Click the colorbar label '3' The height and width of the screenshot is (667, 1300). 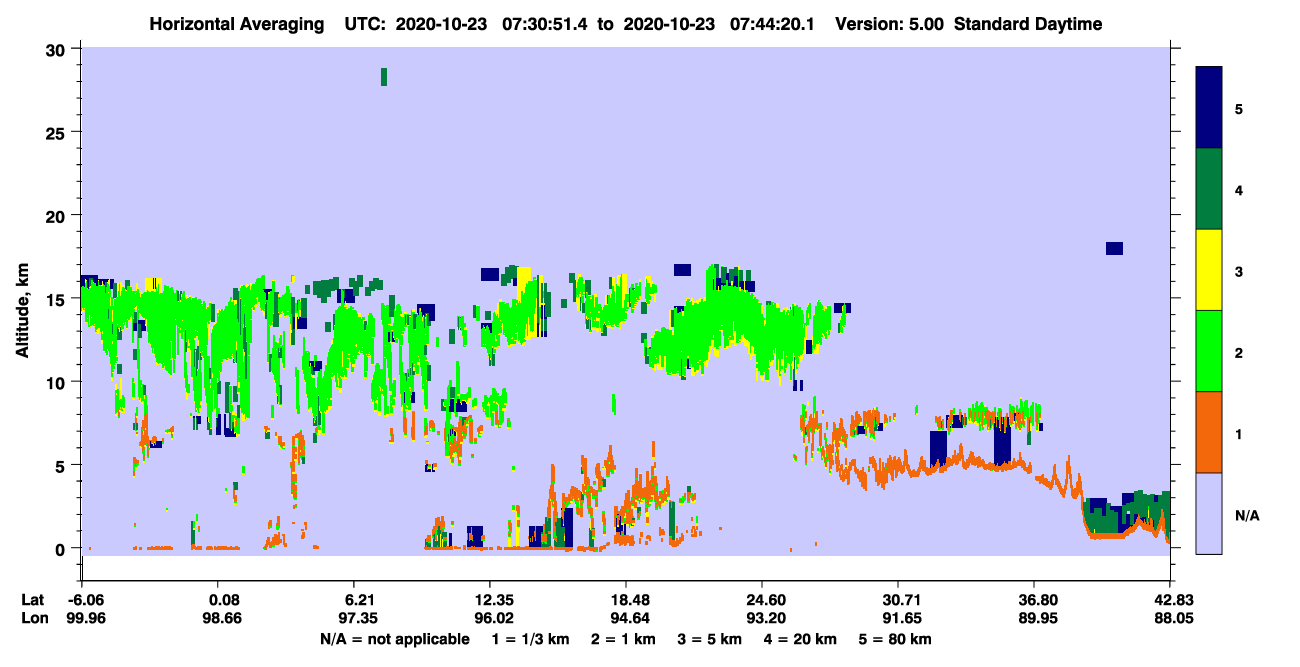[x=1239, y=270]
